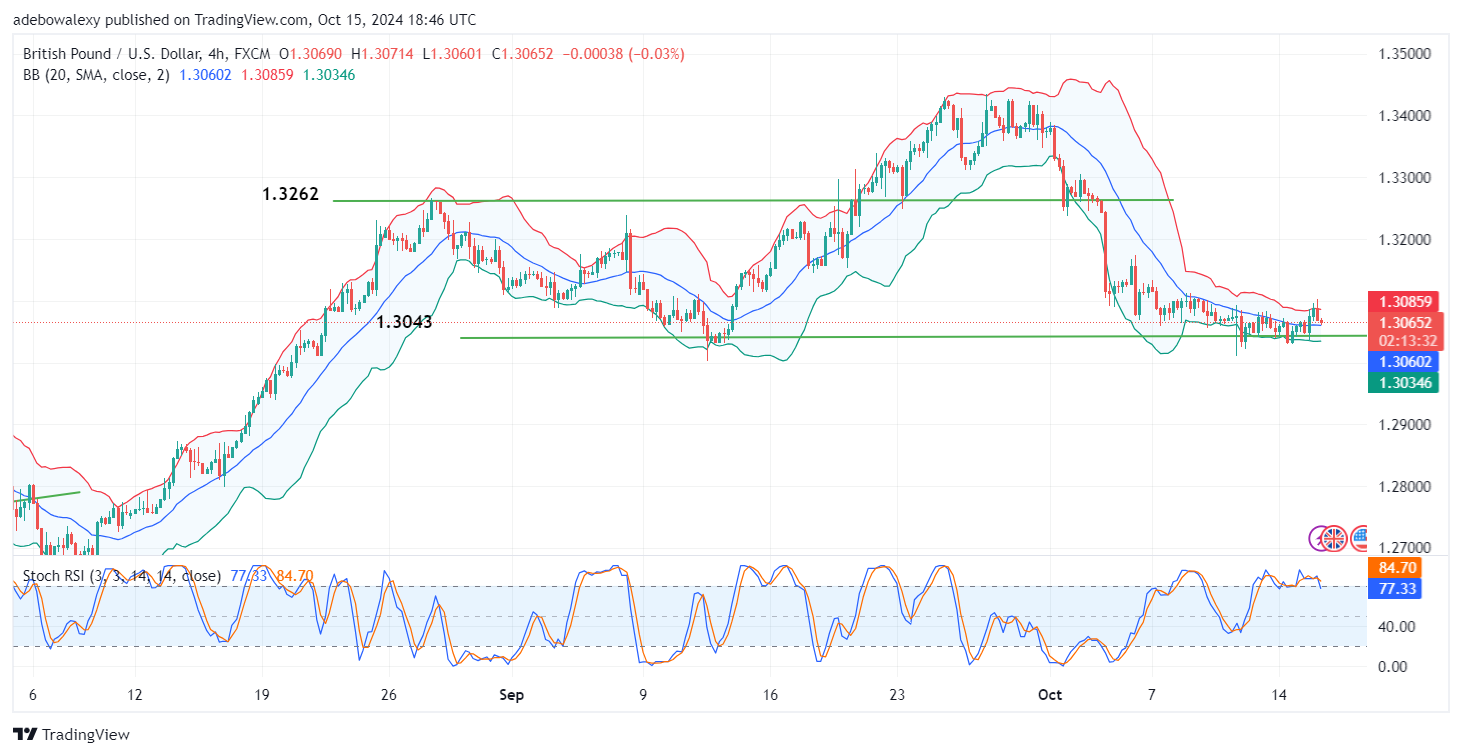Click the purple event marker icon

coord(1317,538)
